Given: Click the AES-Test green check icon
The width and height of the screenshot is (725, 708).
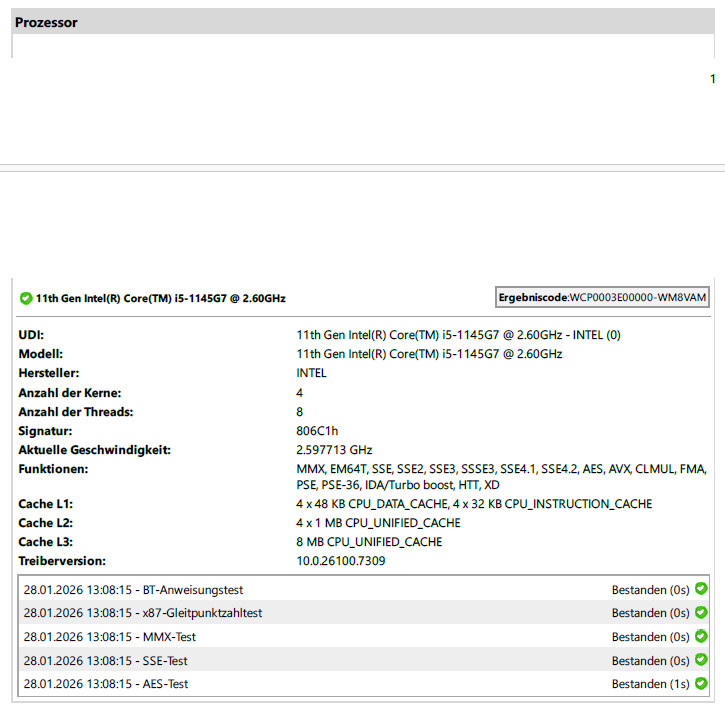Looking at the screenshot, I should coord(701,683).
